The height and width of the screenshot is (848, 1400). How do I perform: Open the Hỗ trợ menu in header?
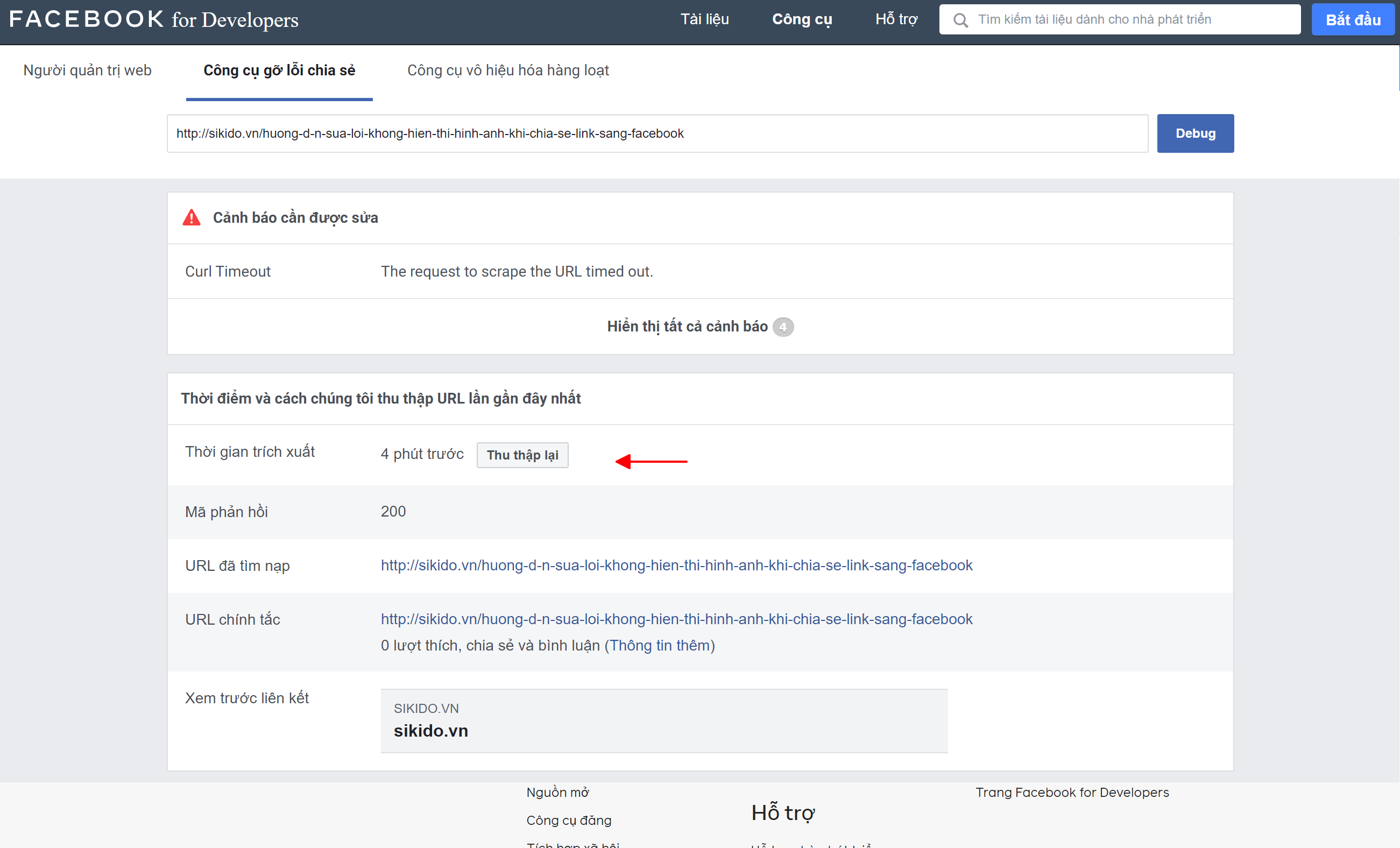pyautogui.click(x=896, y=19)
